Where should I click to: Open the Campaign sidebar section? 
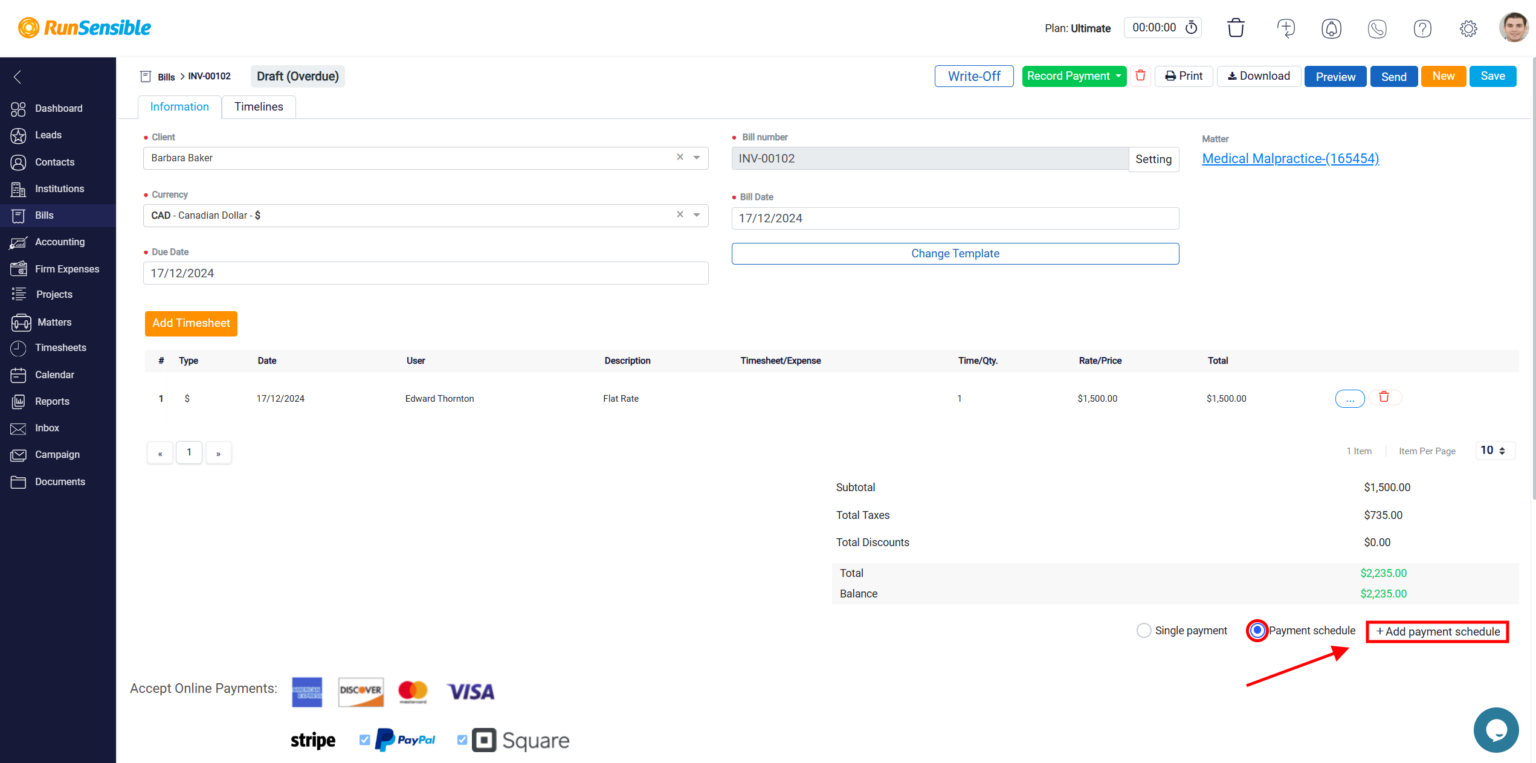tap(58, 454)
